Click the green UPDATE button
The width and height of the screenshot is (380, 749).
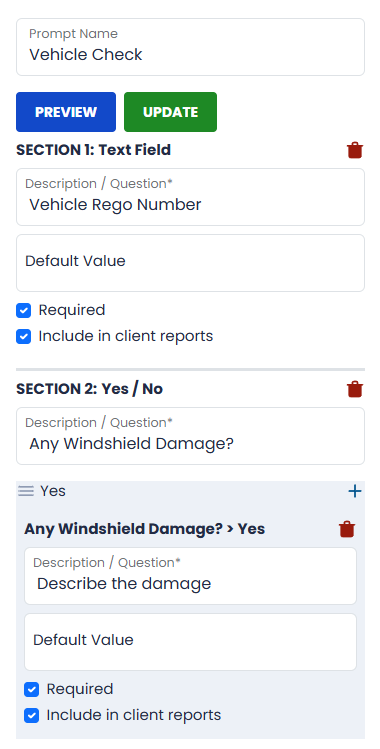[x=170, y=112]
